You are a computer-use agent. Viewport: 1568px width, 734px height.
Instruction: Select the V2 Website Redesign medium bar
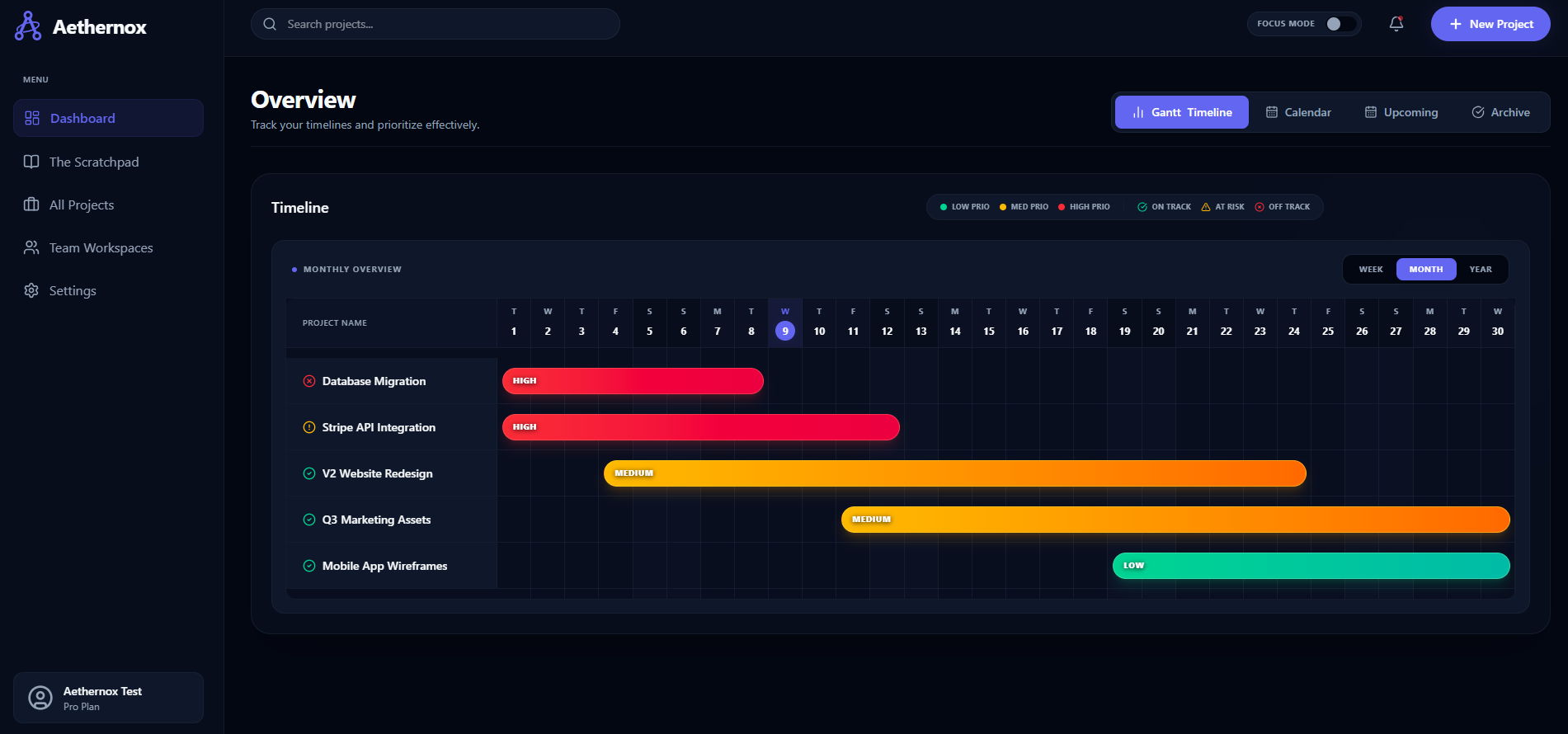point(955,473)
